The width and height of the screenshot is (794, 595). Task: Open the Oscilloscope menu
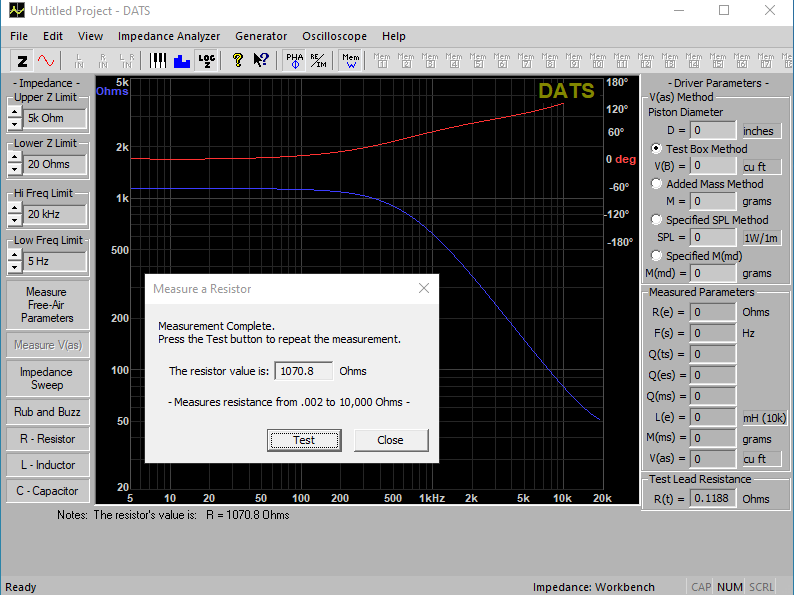(334, 36)
